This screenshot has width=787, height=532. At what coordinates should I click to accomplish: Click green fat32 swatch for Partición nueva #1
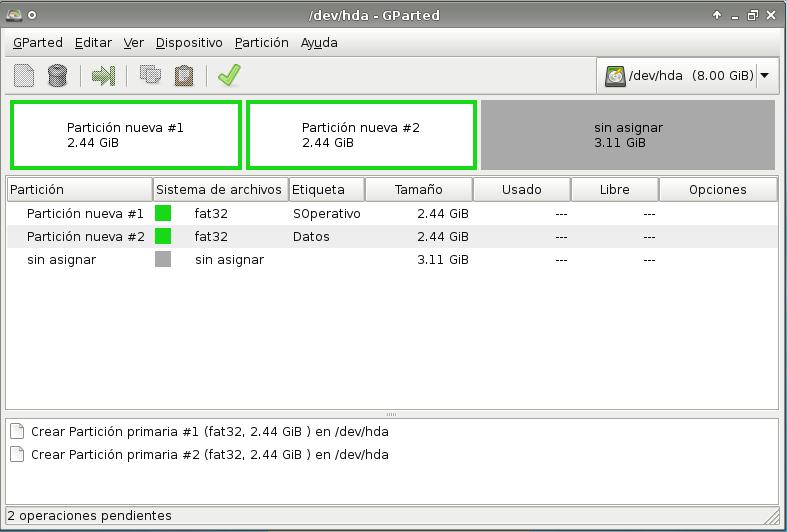tap(163, 214)
